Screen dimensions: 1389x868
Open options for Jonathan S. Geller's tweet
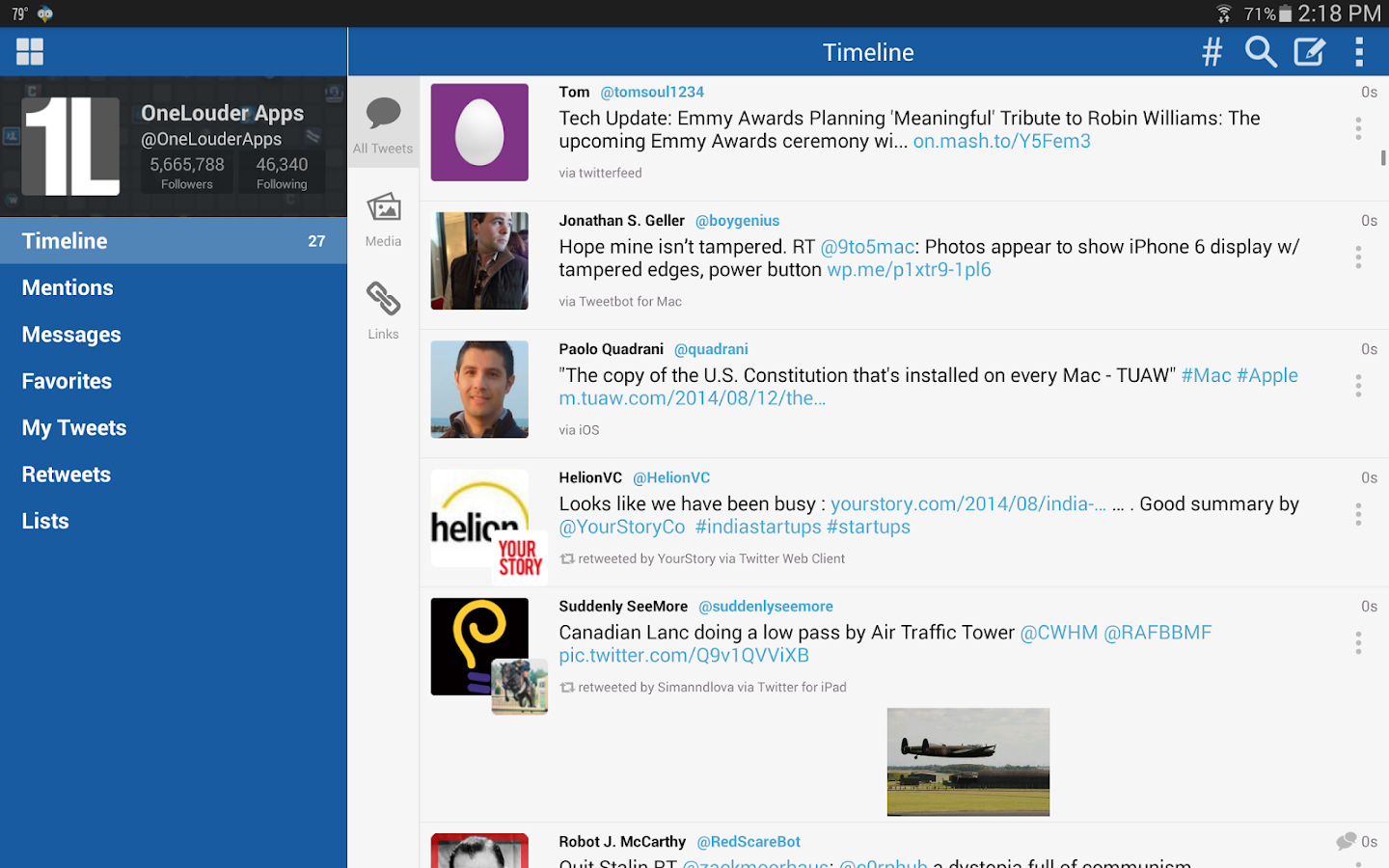[1358, 257]
